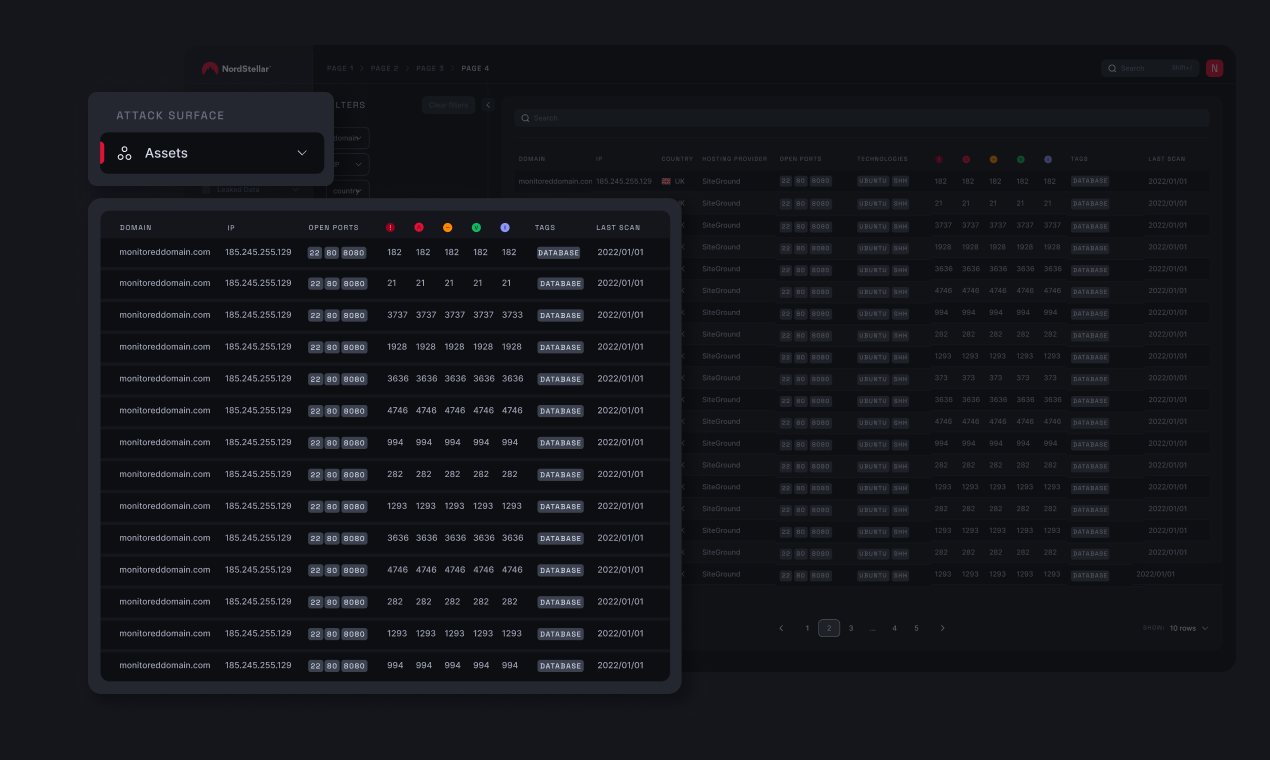This screenshot has height=760, width=1270.
Task: Click DATABASE tag in 1928 row
Action: (x=560, y=348)
